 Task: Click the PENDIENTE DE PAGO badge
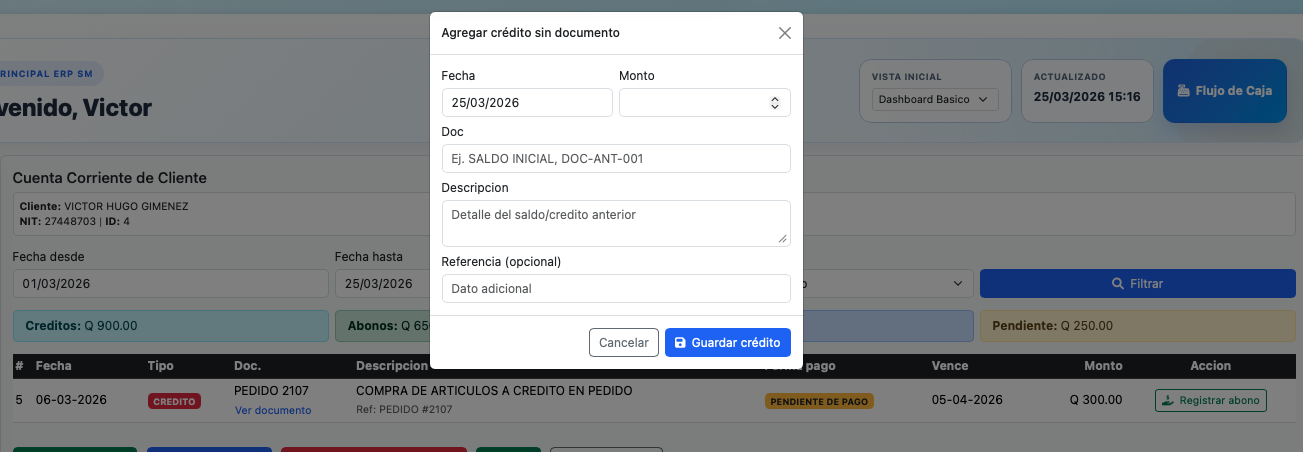pyautogui.click(x=819, y=401)
